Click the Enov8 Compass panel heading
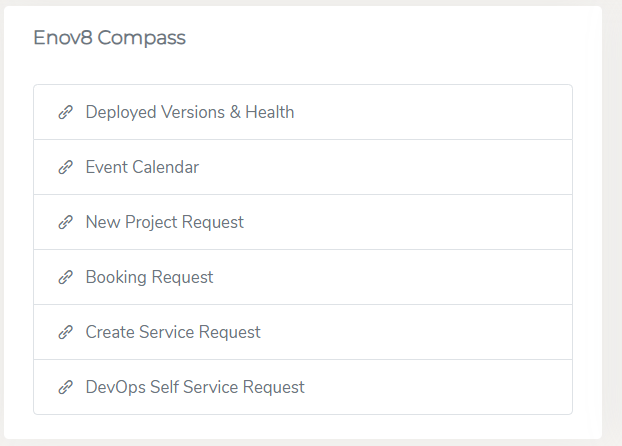The height and width of the screenshot is (446, 622). pos(109,38)
